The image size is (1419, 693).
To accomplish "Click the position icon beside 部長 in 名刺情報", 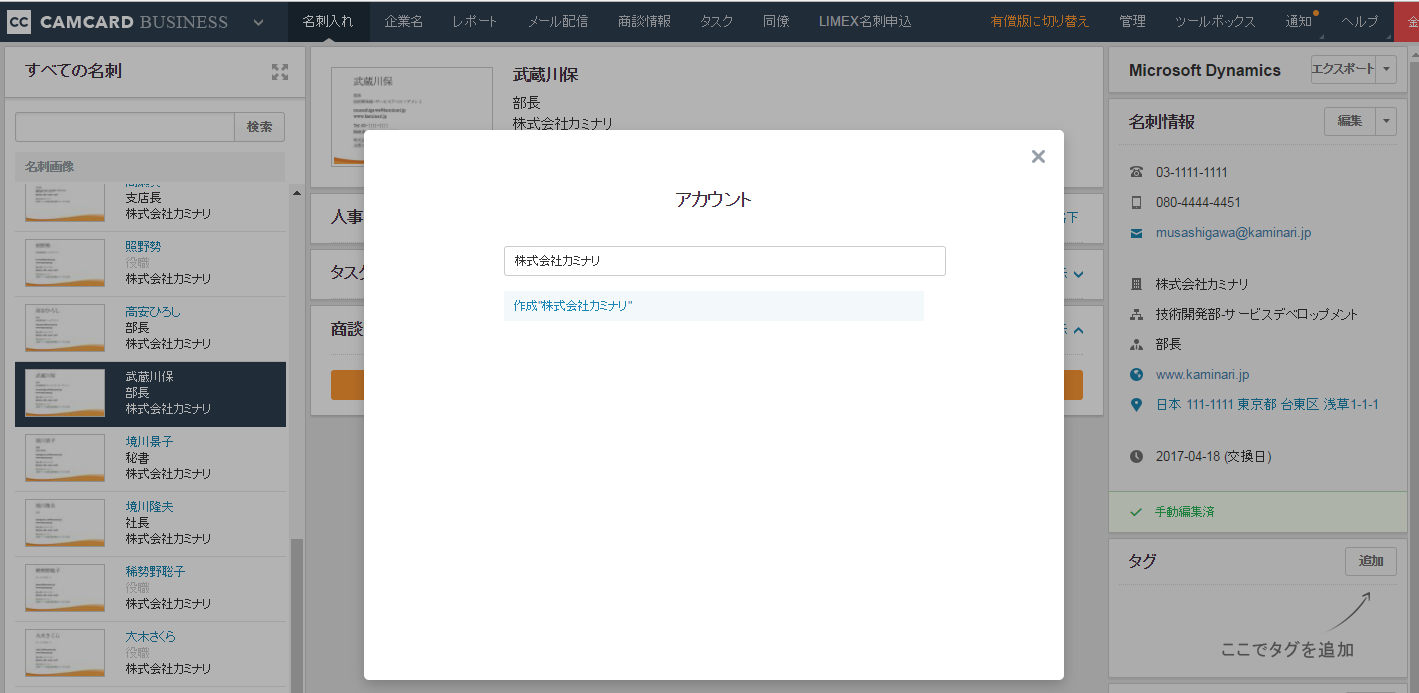I will point(1136,344).
